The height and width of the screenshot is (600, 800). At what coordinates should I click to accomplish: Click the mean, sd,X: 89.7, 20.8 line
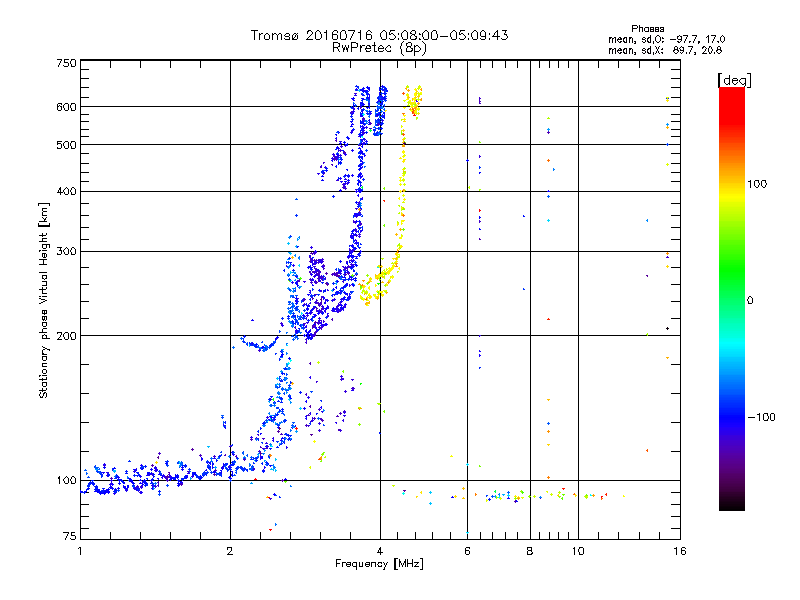(665, 50)
